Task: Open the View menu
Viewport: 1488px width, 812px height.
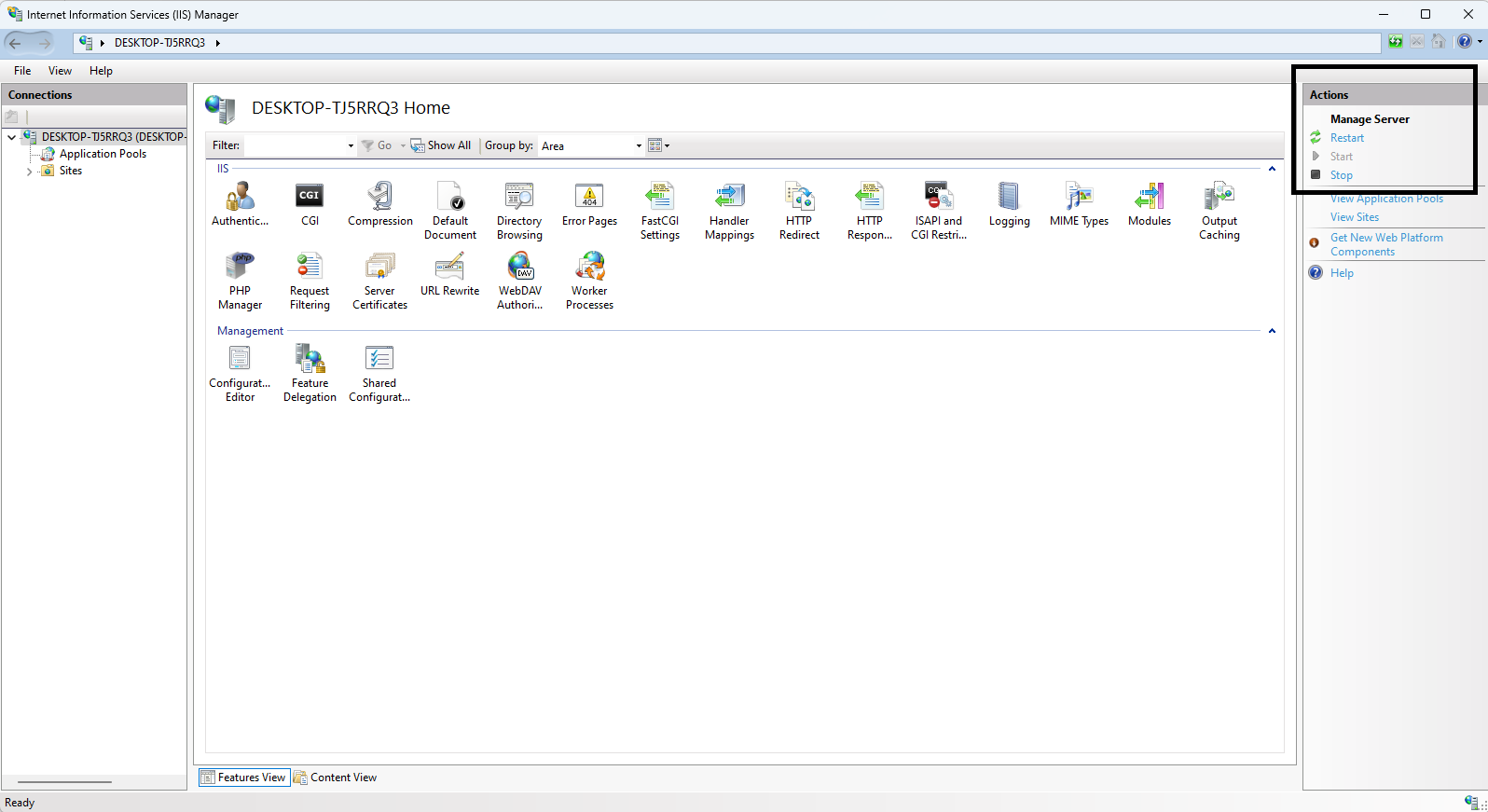Action: click(x=60, y=71)
